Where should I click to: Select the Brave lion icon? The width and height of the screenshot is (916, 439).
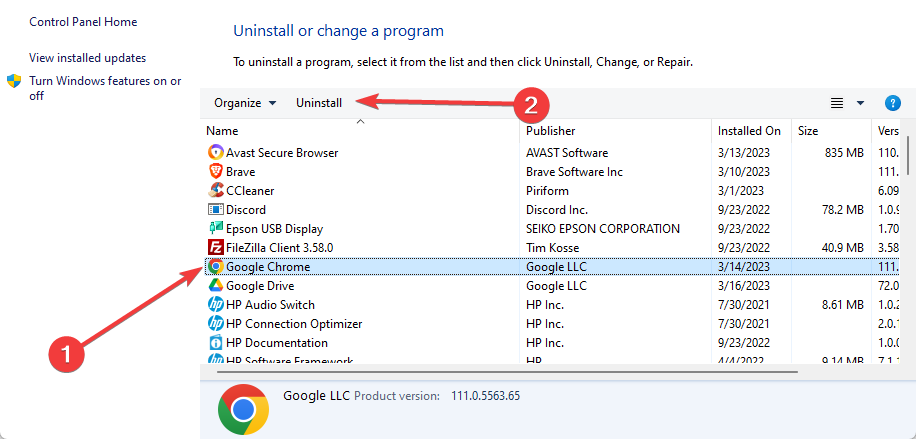(216, 171)
